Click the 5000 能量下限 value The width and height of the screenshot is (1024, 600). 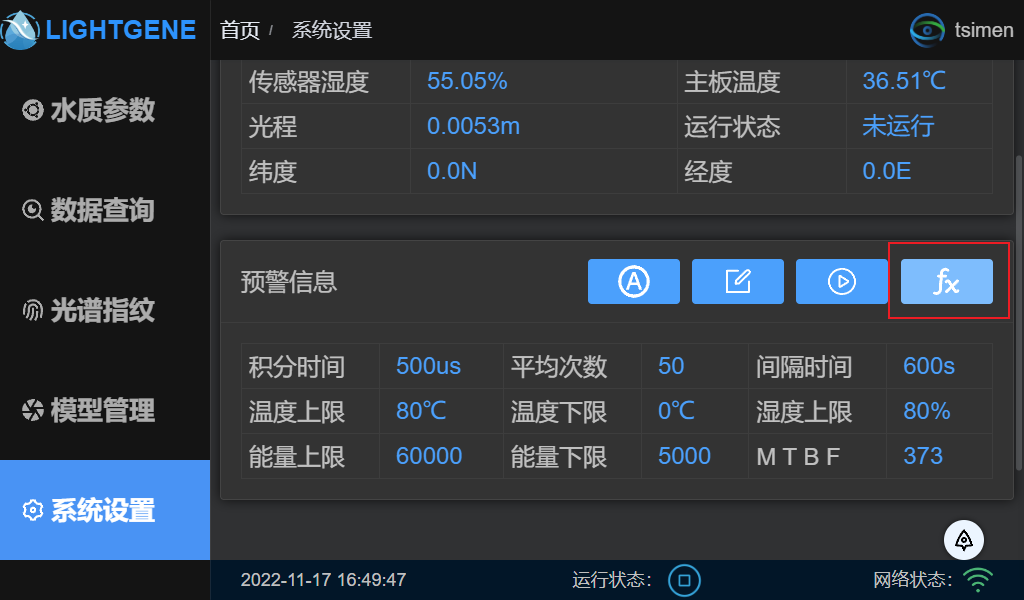pyautogui.click(x=684, y=456)
